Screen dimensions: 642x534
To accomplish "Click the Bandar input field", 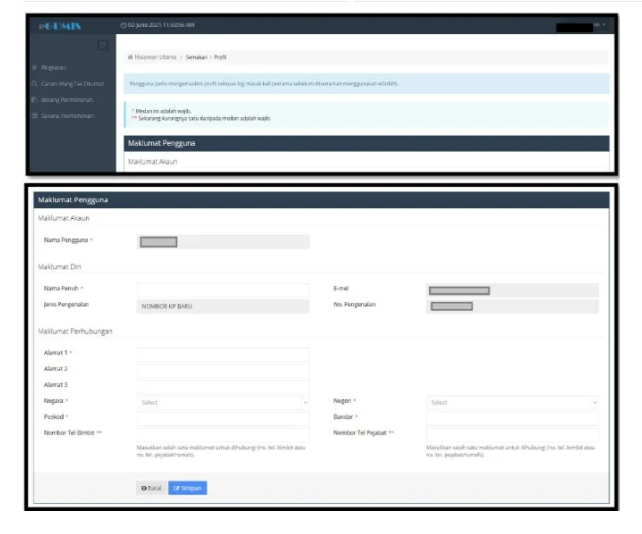I will coord(512,419).
